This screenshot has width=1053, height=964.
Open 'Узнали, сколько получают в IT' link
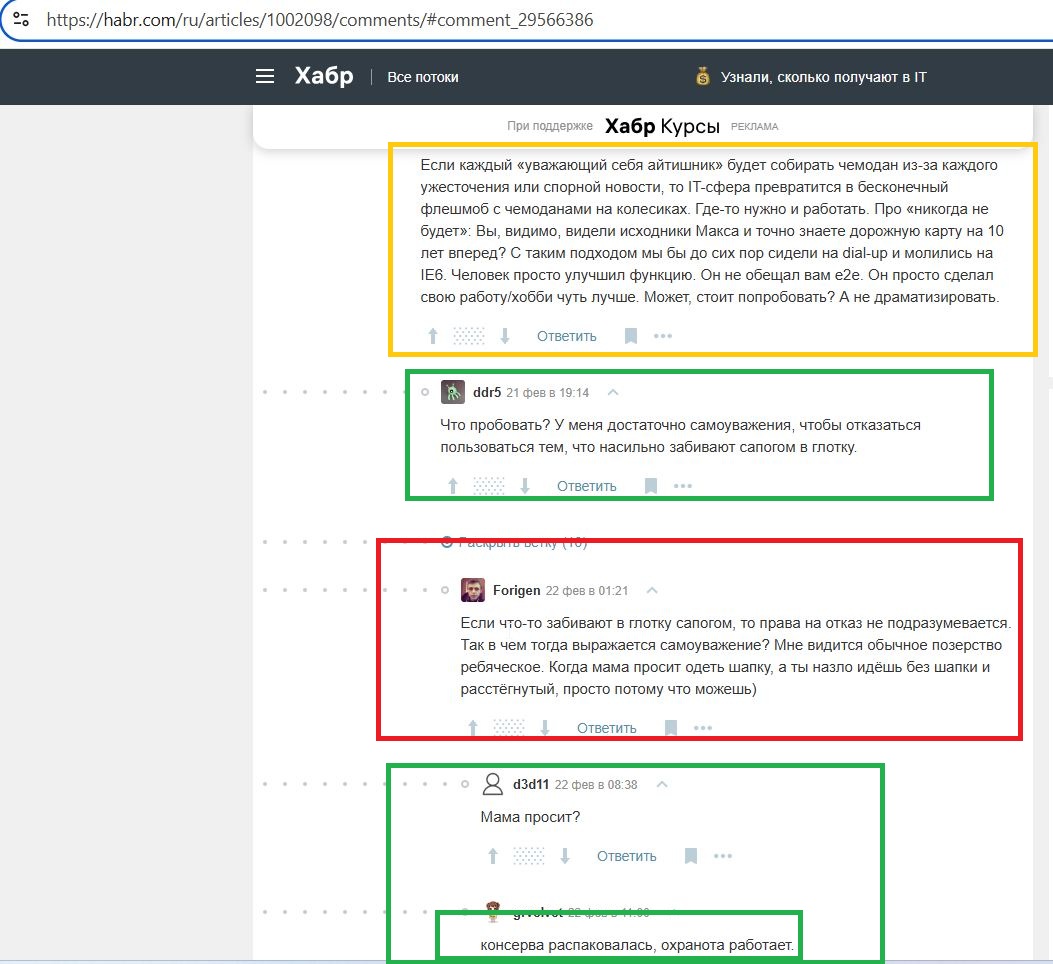[823, 76]
